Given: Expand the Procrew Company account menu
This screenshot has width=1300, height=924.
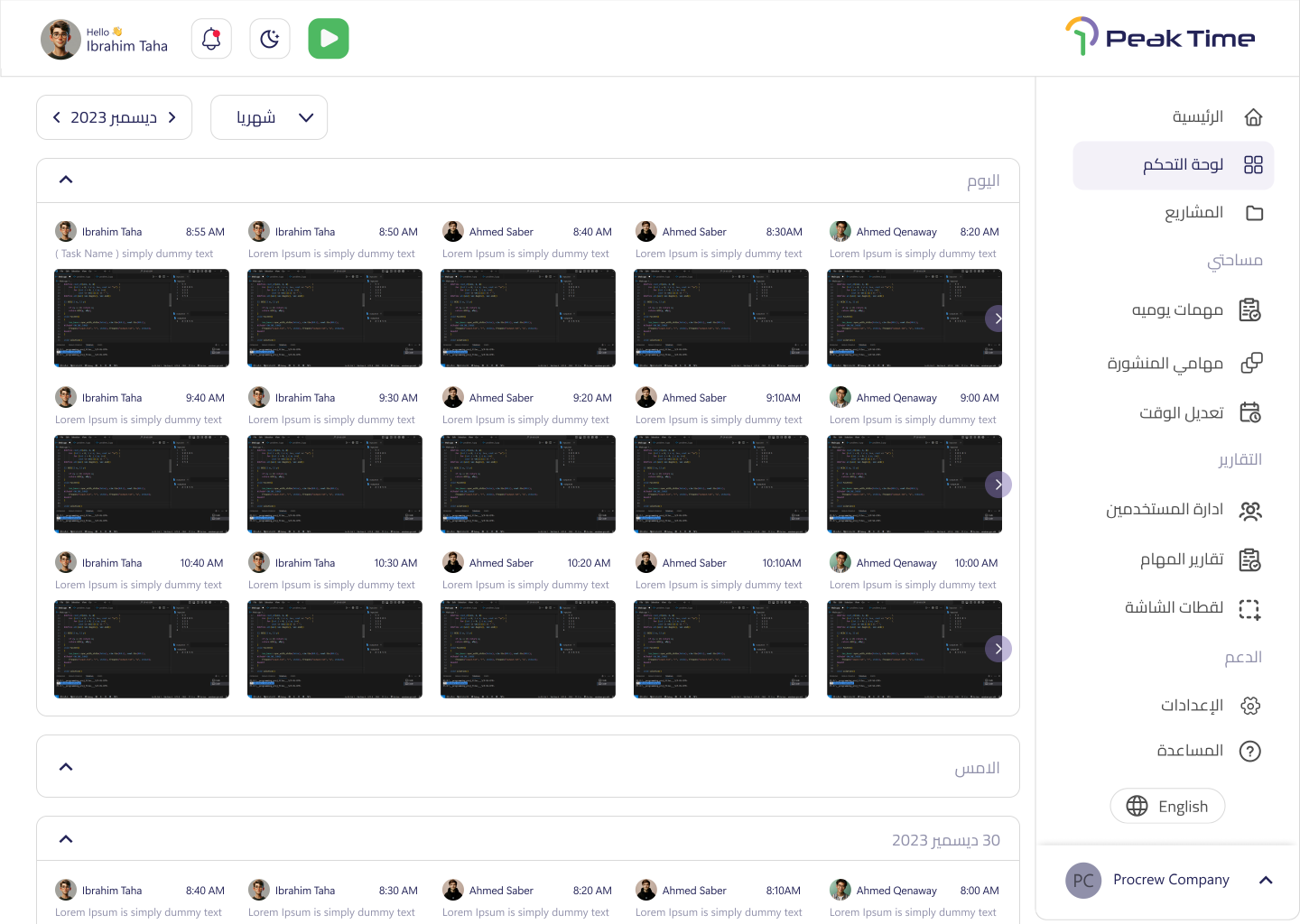Looking at the screenshot, I should coord(1266,880).
